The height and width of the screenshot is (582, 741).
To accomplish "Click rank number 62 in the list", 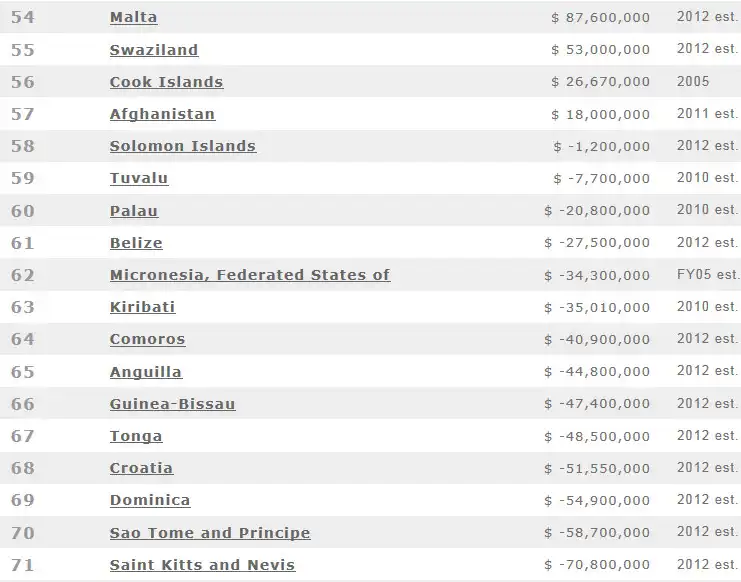I will (22, 275).
